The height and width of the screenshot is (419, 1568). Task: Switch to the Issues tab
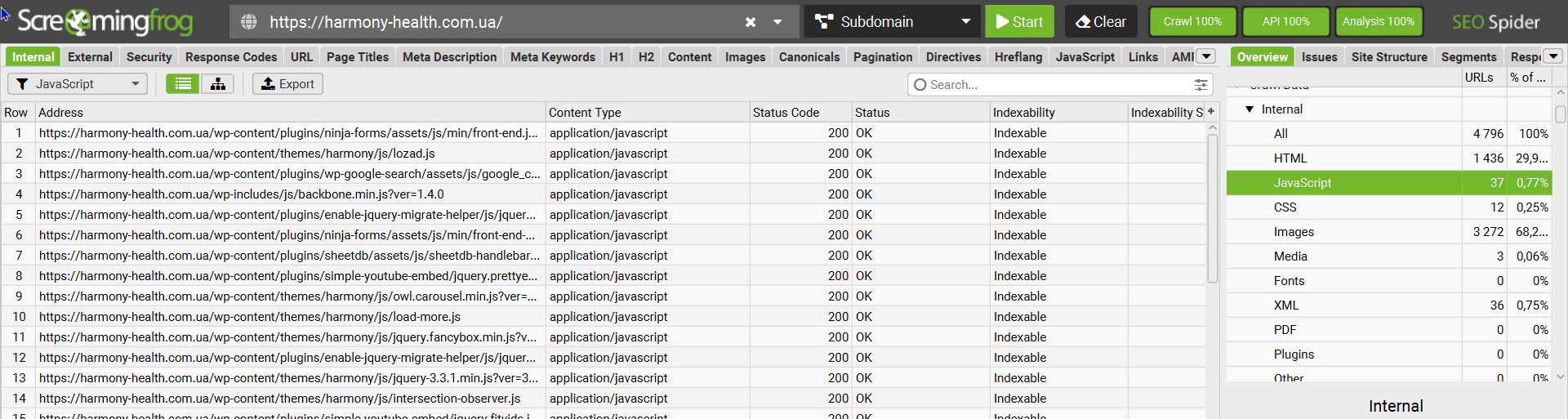[1319, 57]
